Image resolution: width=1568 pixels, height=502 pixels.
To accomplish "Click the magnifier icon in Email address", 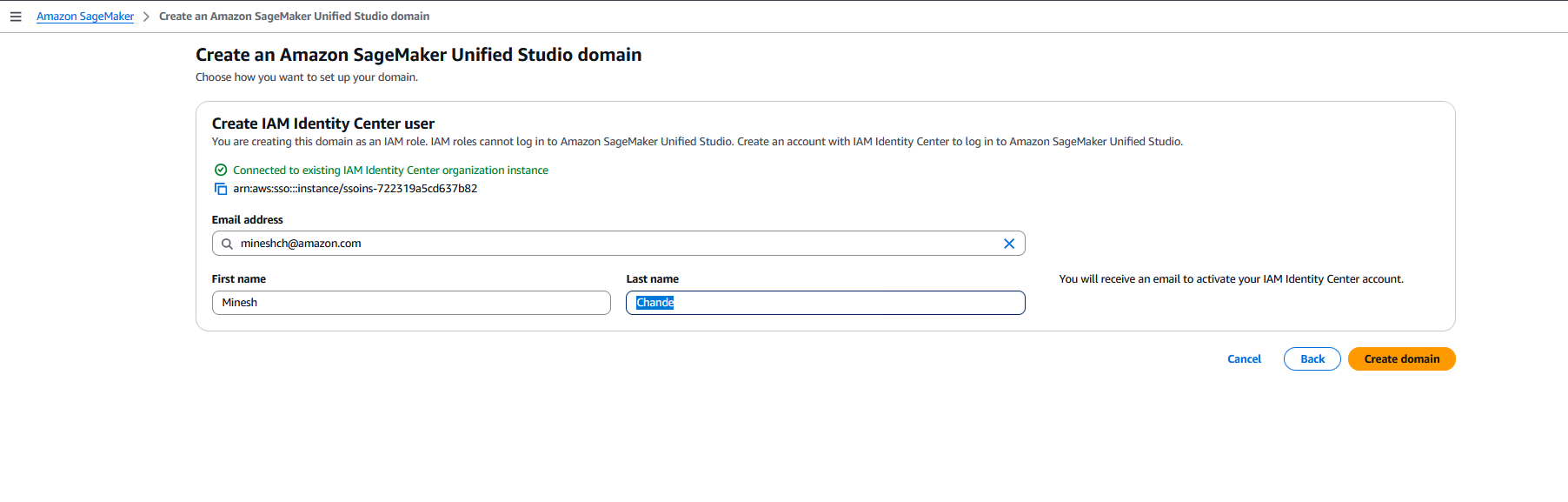I will coord(227,244).
